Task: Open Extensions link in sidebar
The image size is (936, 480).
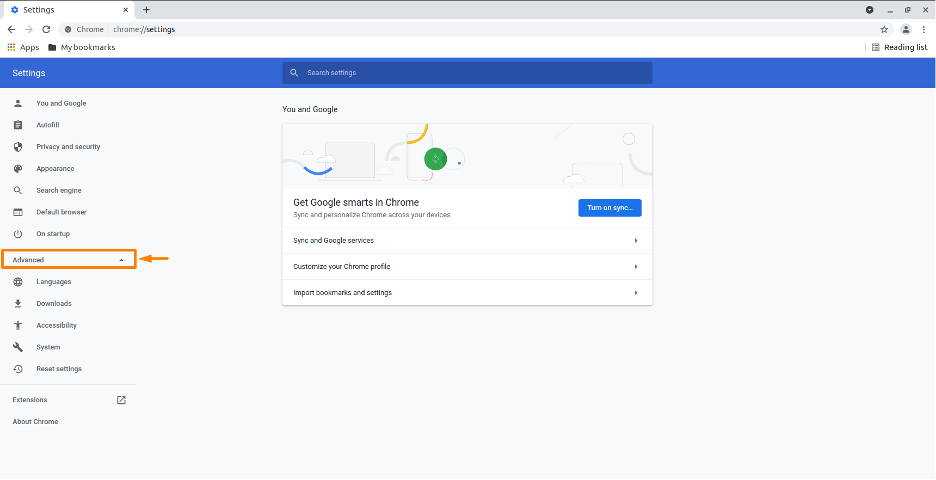Action: [x=30, y=400]
